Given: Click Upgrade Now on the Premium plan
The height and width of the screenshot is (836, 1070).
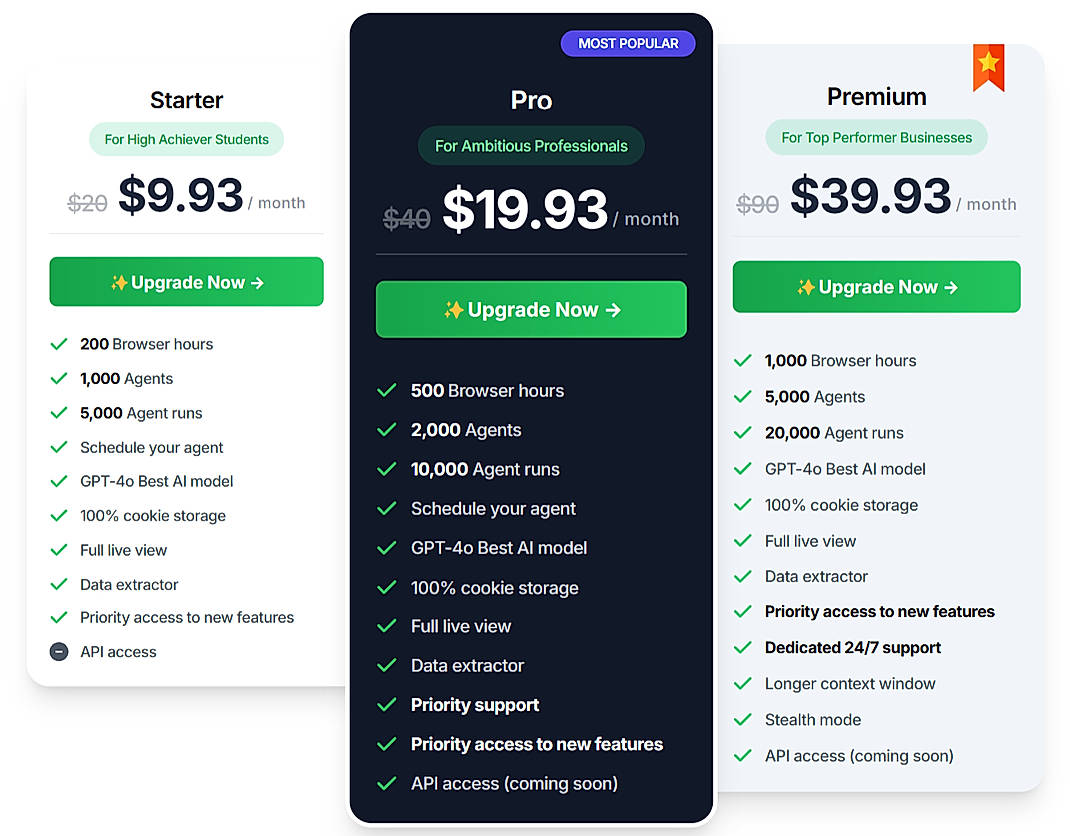Looking at the screenshot, I should tap(876, 287).
